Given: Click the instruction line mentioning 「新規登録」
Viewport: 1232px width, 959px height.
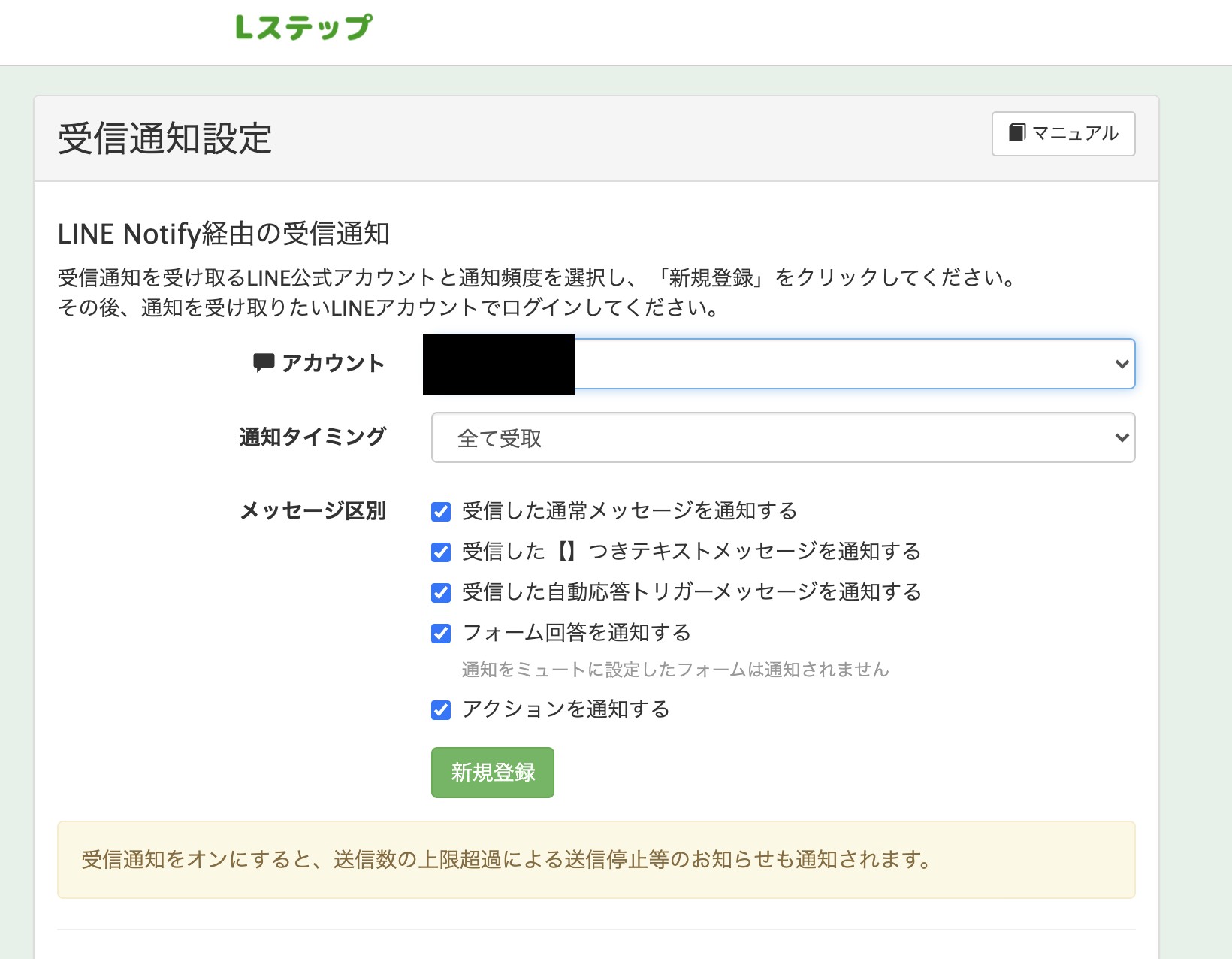Looking at the screenshot, I should click(538, 278).
